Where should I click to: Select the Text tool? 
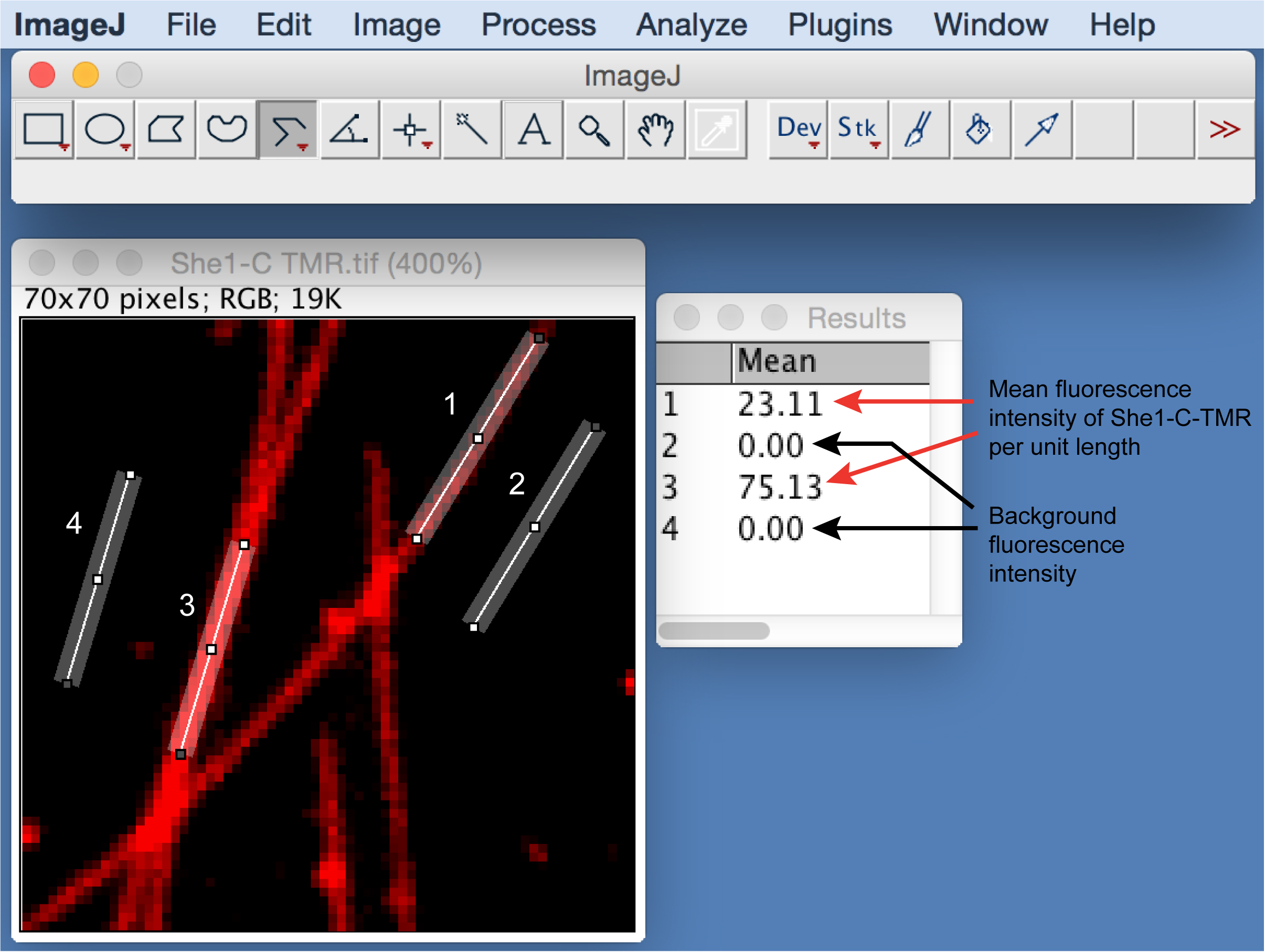pyautogui.click(x=533, y=130)
